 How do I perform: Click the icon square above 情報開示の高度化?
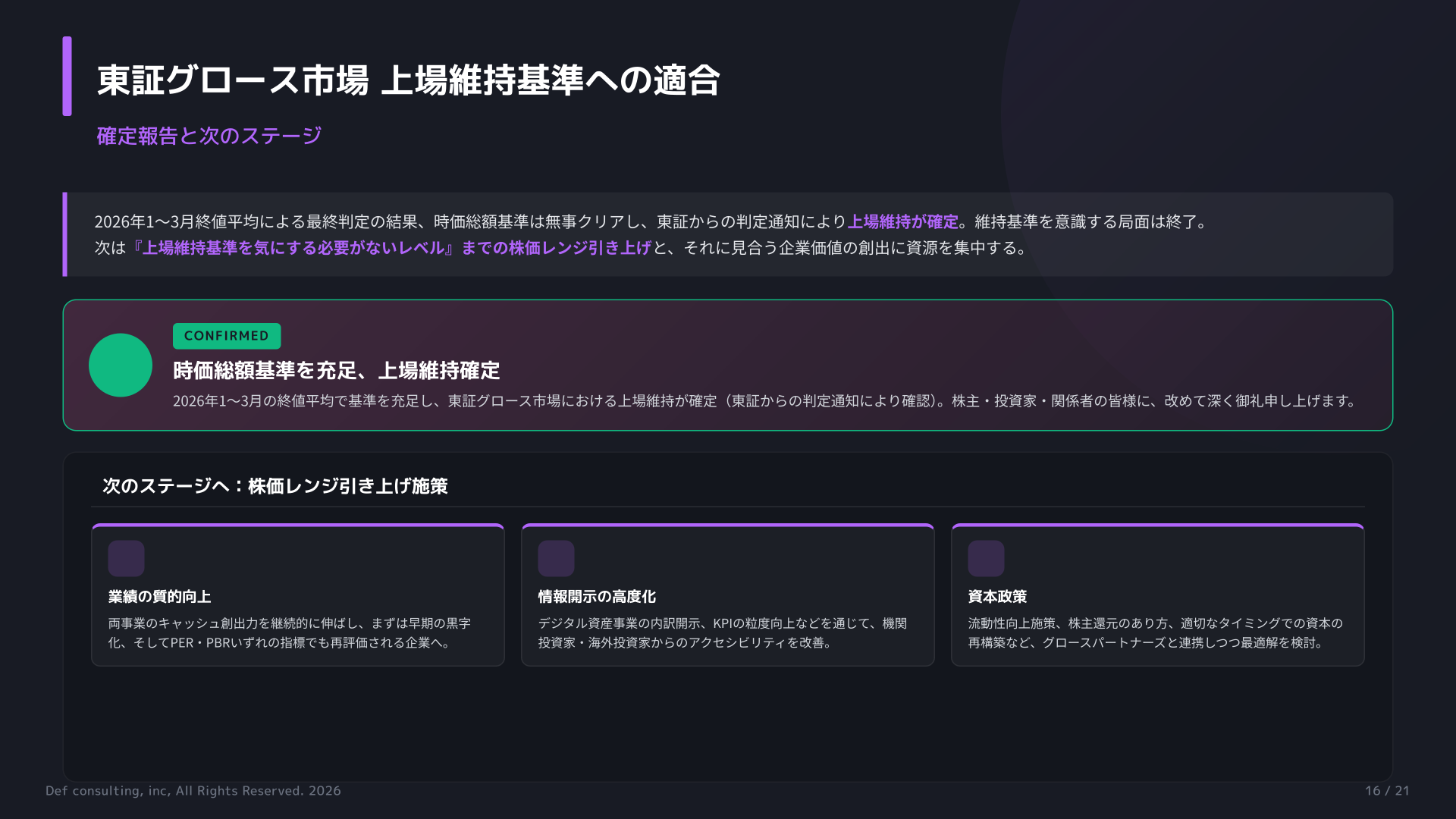point(557,559)
